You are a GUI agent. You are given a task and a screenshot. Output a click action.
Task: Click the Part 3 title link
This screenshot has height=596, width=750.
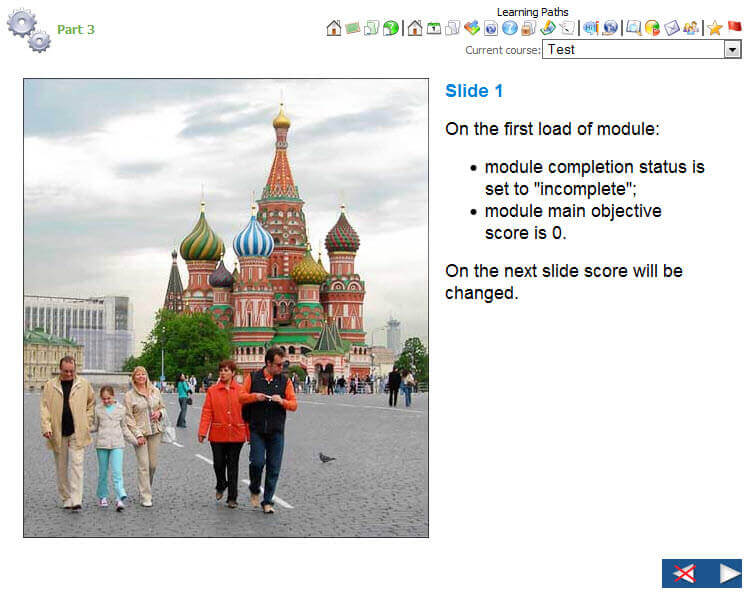(x=76, y=30)
